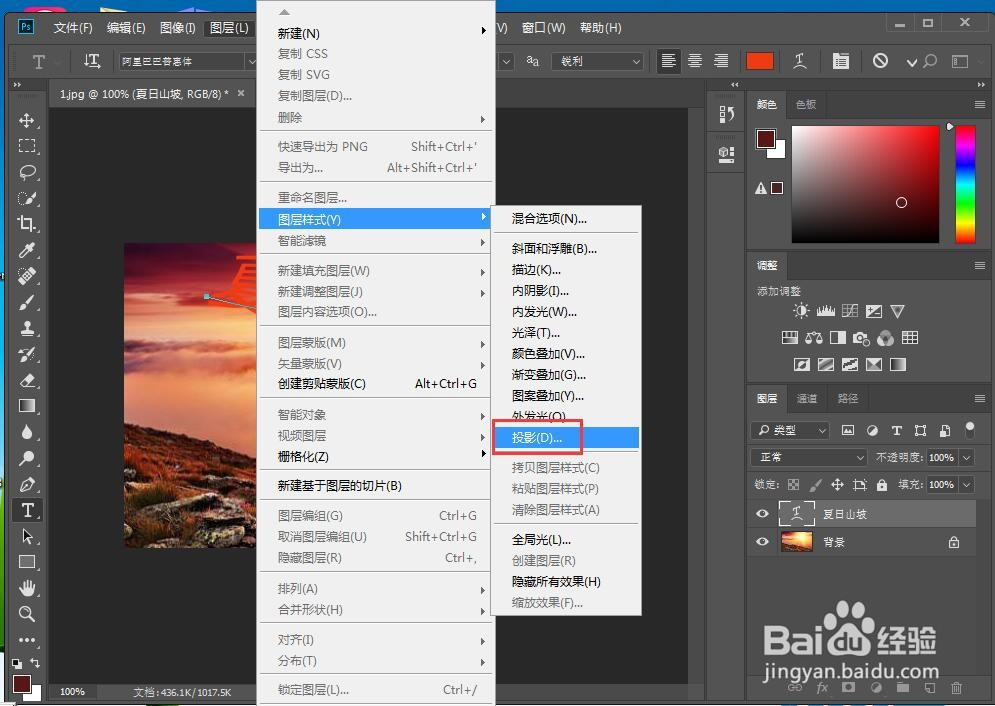
Task: Turn layer filtering on or off
Action: point(970,429)
